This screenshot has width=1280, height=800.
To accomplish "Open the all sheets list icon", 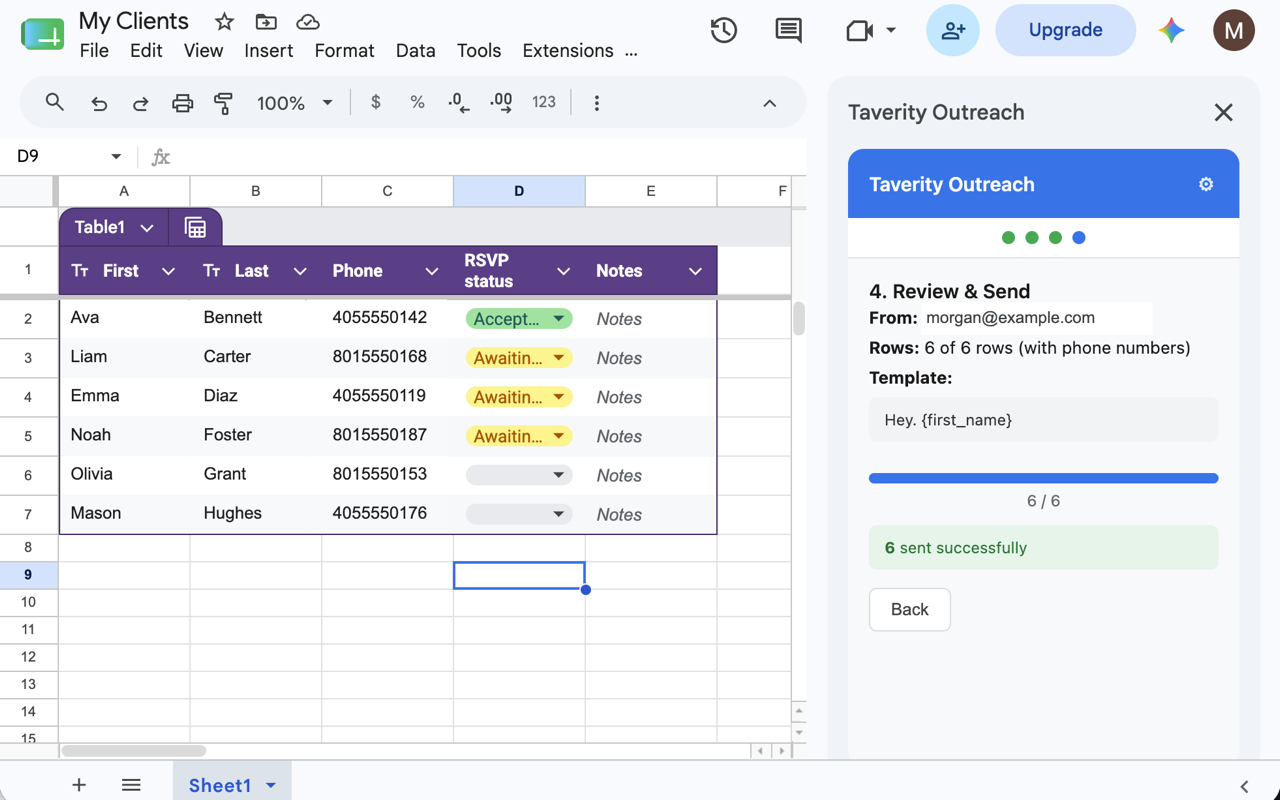I will pyautogui.click(x=131, y=785).
